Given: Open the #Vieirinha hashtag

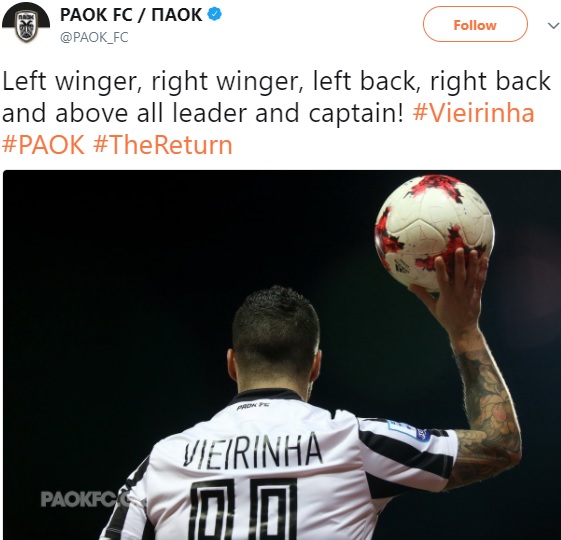Looking at the screenshot, I should pos(473,113).
